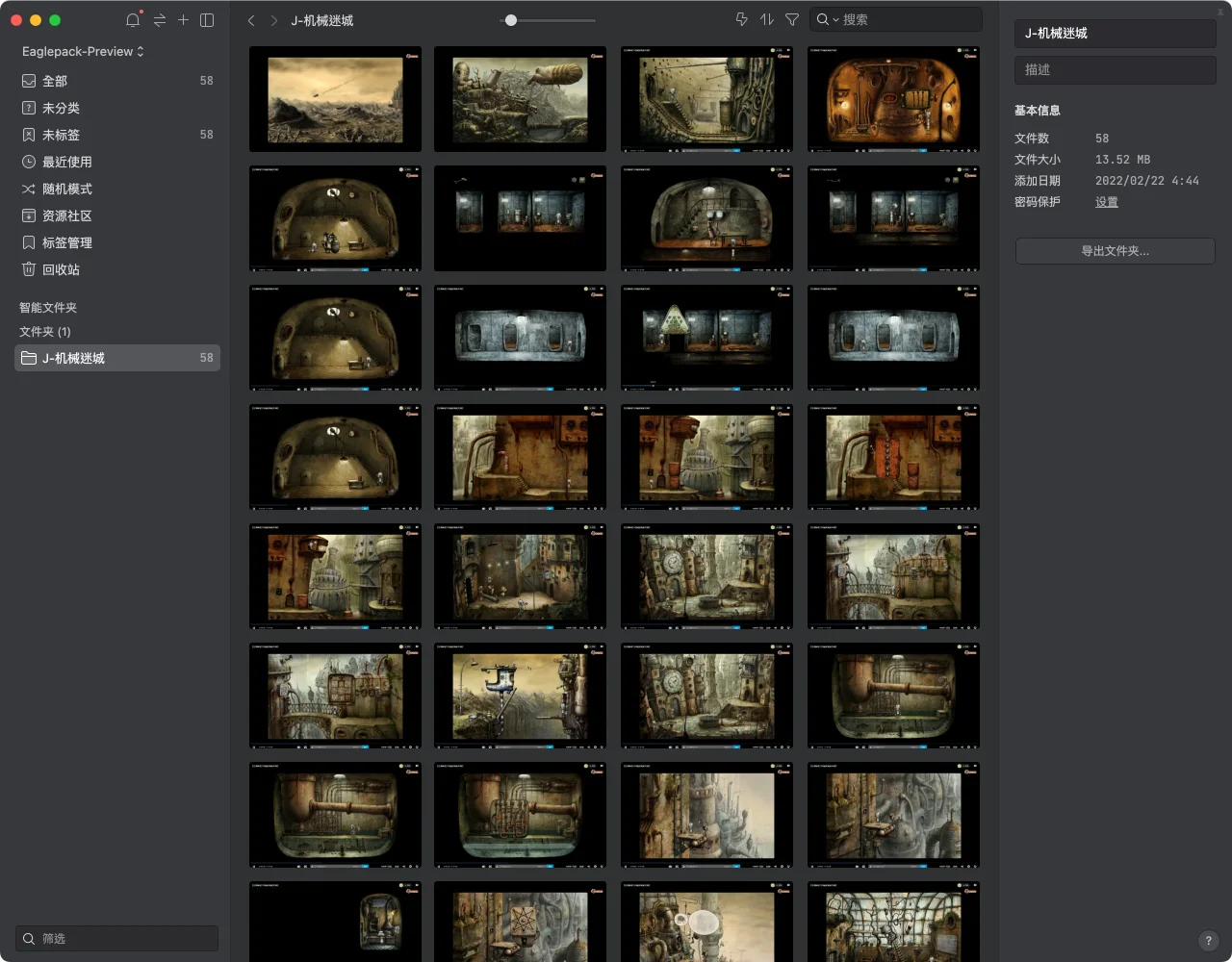This screenshot has height=962, width=1232.
Task: Click the 随机模式 shuffle icon
Action: [x=29, y=189]
